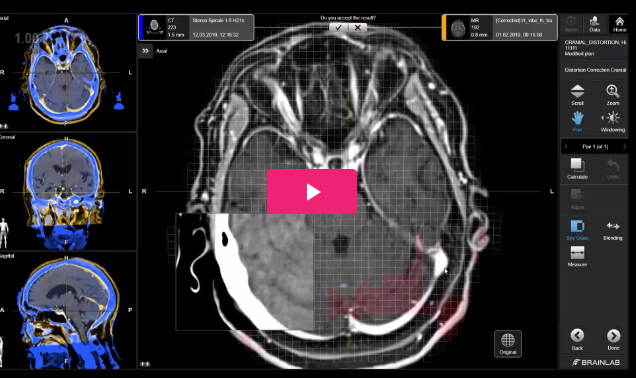Activate the Zoom tool
The width and height of the screenshot is (636, 378).
pyautogui.click(x=612, y=94)
